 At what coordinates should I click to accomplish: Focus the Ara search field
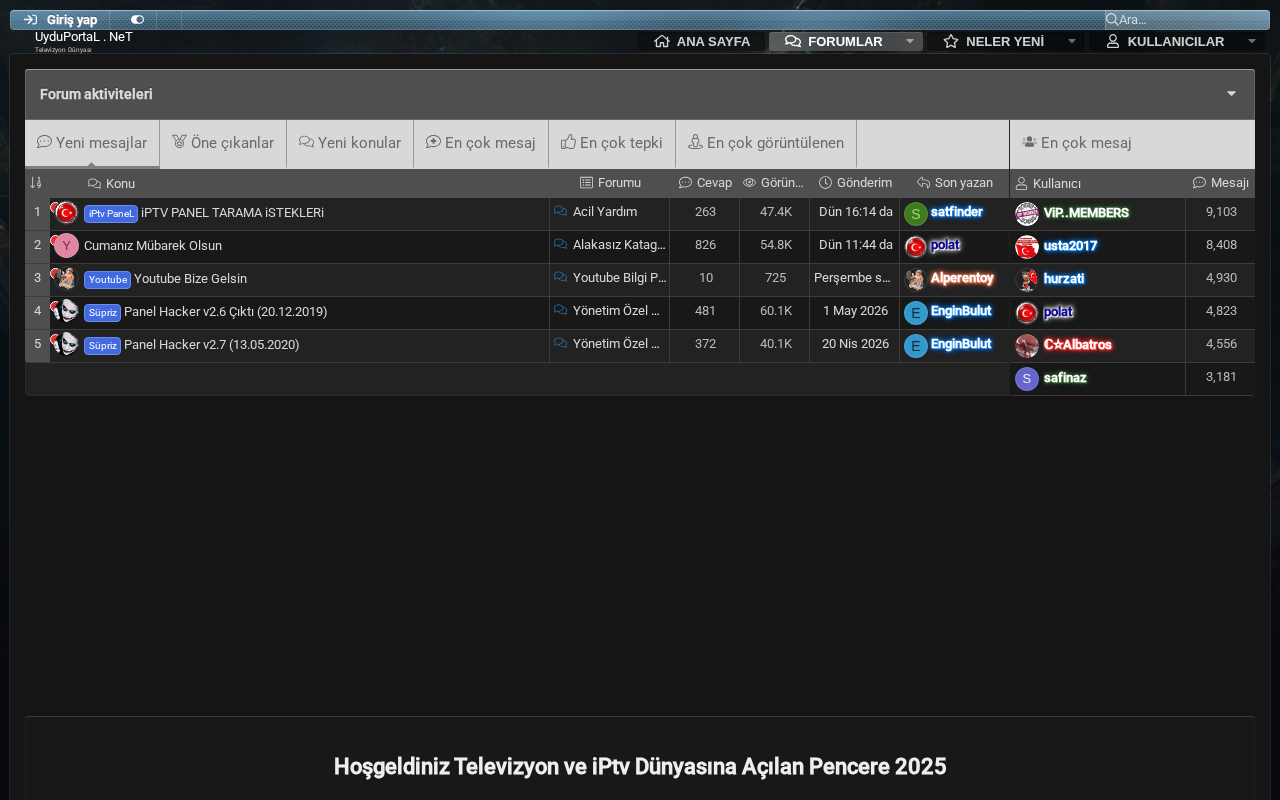[x=1192, y=19]
